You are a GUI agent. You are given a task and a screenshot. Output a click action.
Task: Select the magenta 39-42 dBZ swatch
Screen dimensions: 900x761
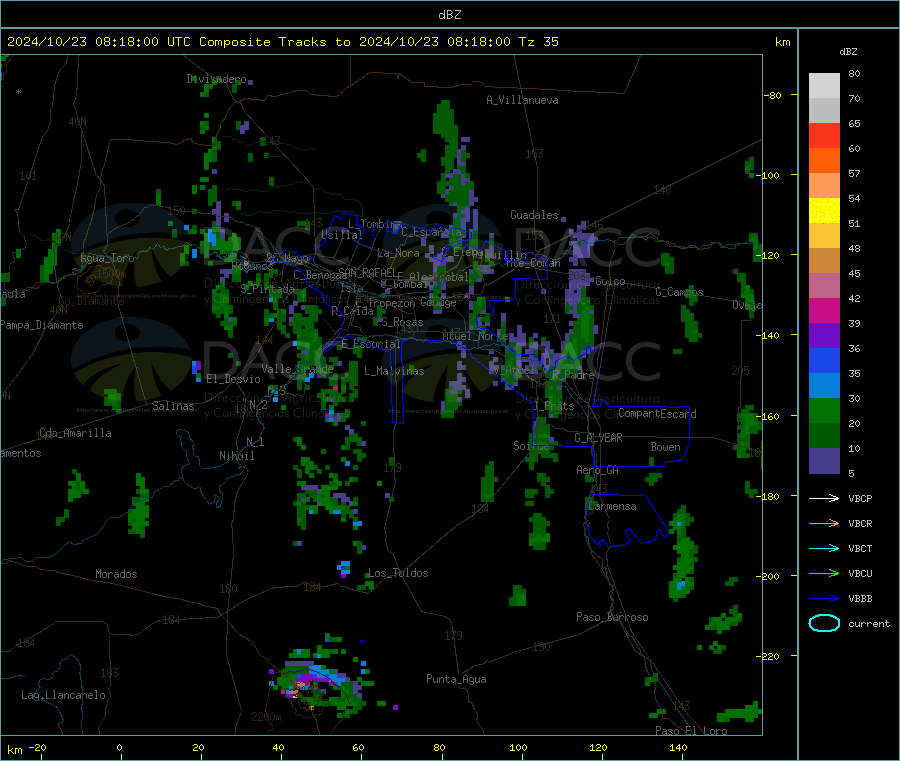click(824, 310)
